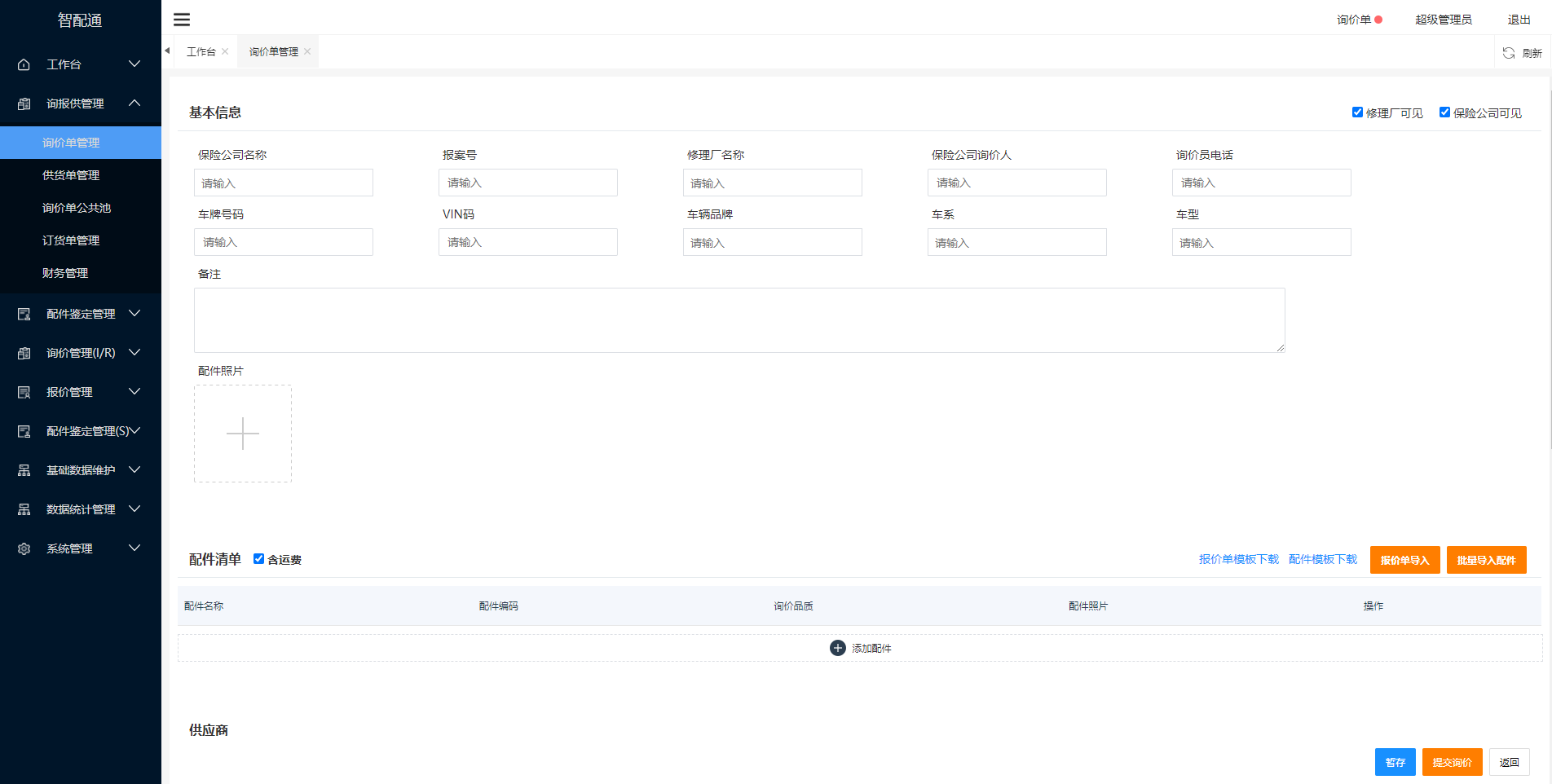
Task: Click the red notification dot beside 询价单
Action: tap(1378, 20)
